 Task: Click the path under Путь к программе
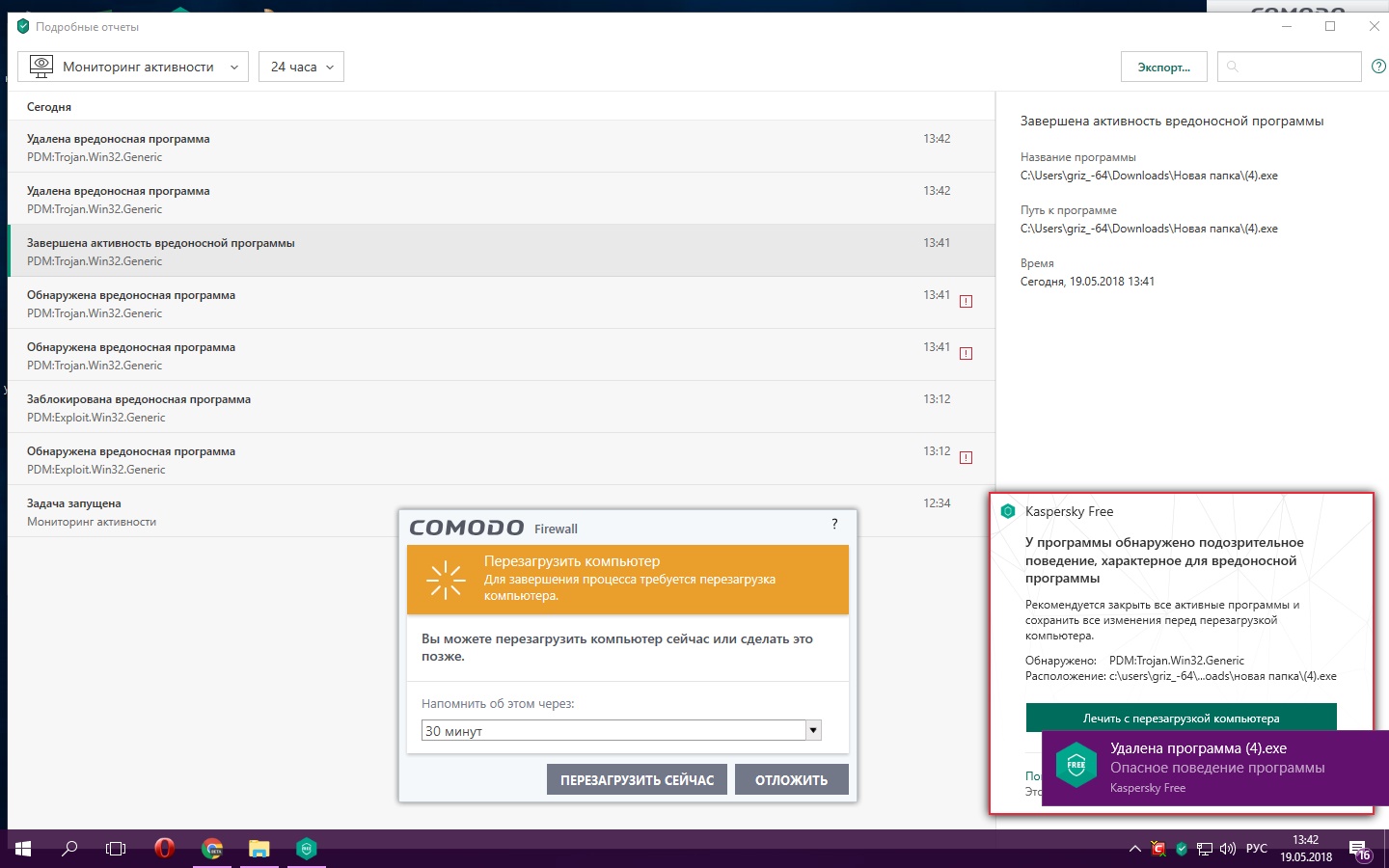click(x=1149, y=229)
